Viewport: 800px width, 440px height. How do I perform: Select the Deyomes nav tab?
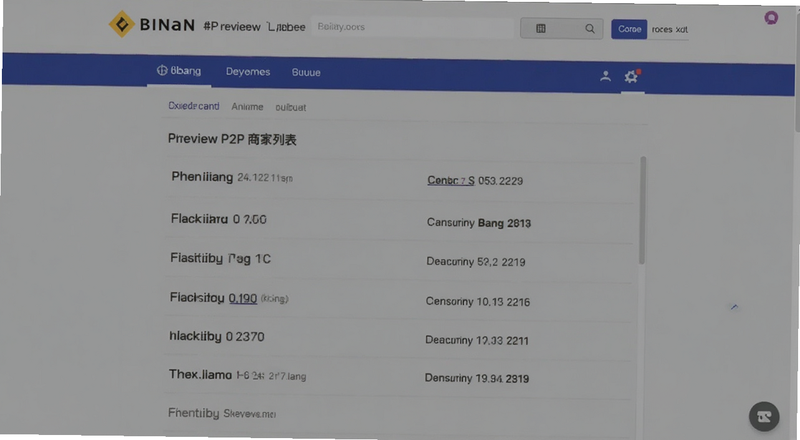(248, 71)
